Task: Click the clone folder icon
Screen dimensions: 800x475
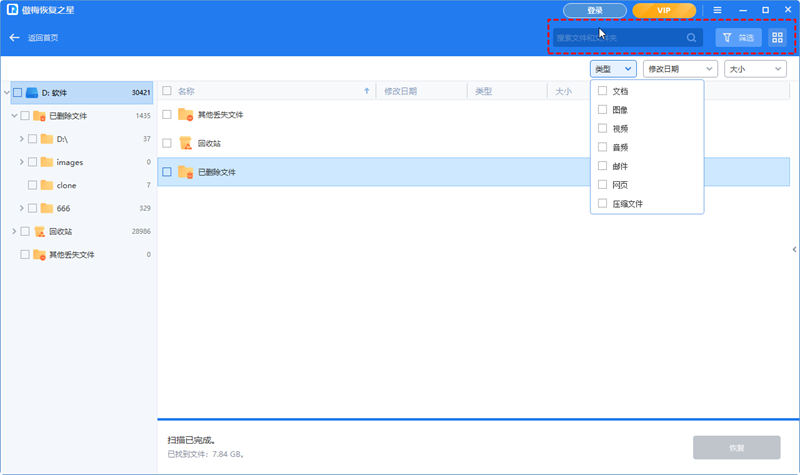Action: (47, 185)
